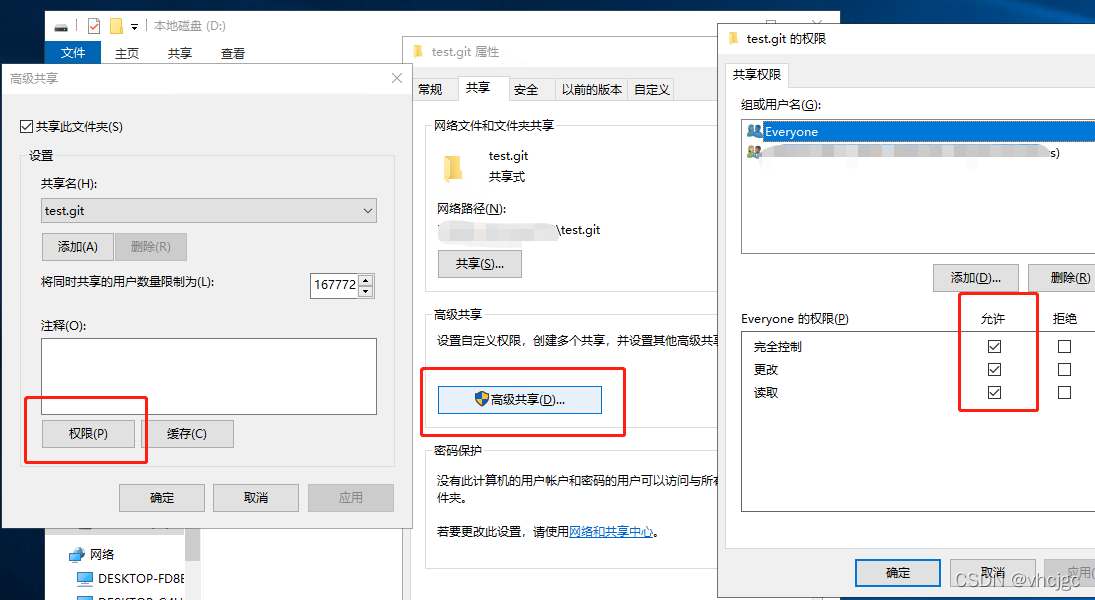Click 确定 in Advanced Sharing dialog
This screenshot has width=1095, height=600.
click(162, 498)
